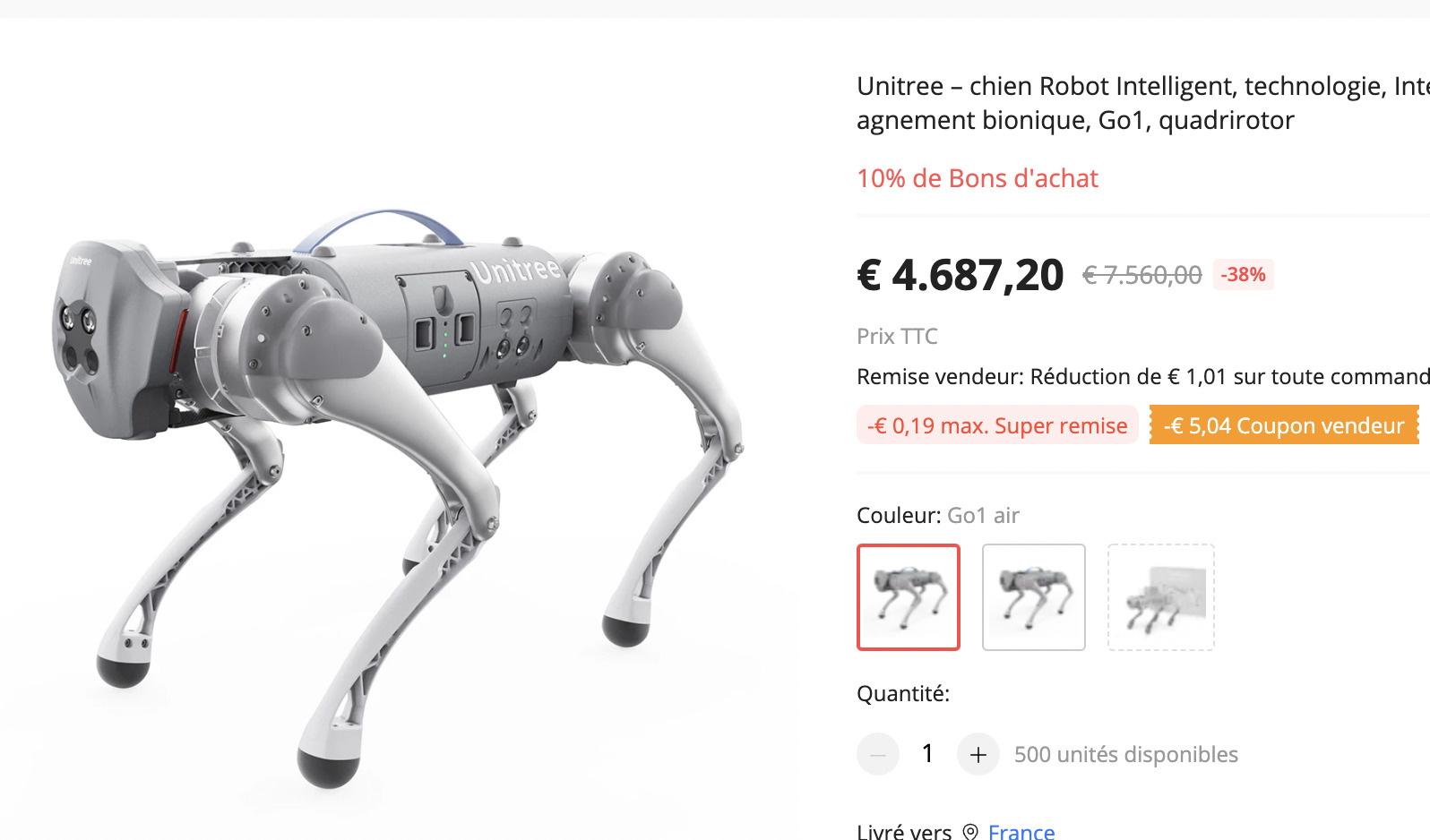Select the second robot dog color option
Screen dimensions: 1430x840
1034,597
